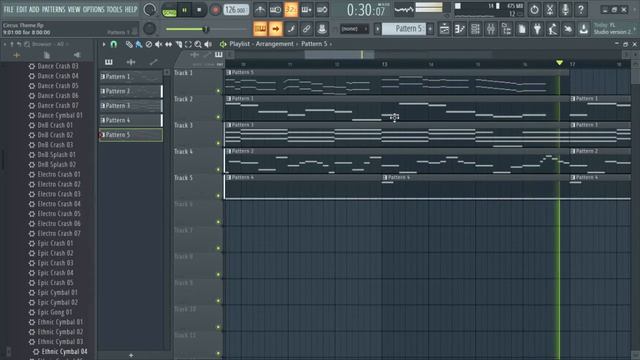The width and height of the screenshot is (640, 360).
Task: Toggle note and clip grouping link icon
Action: tap(307, 29)
